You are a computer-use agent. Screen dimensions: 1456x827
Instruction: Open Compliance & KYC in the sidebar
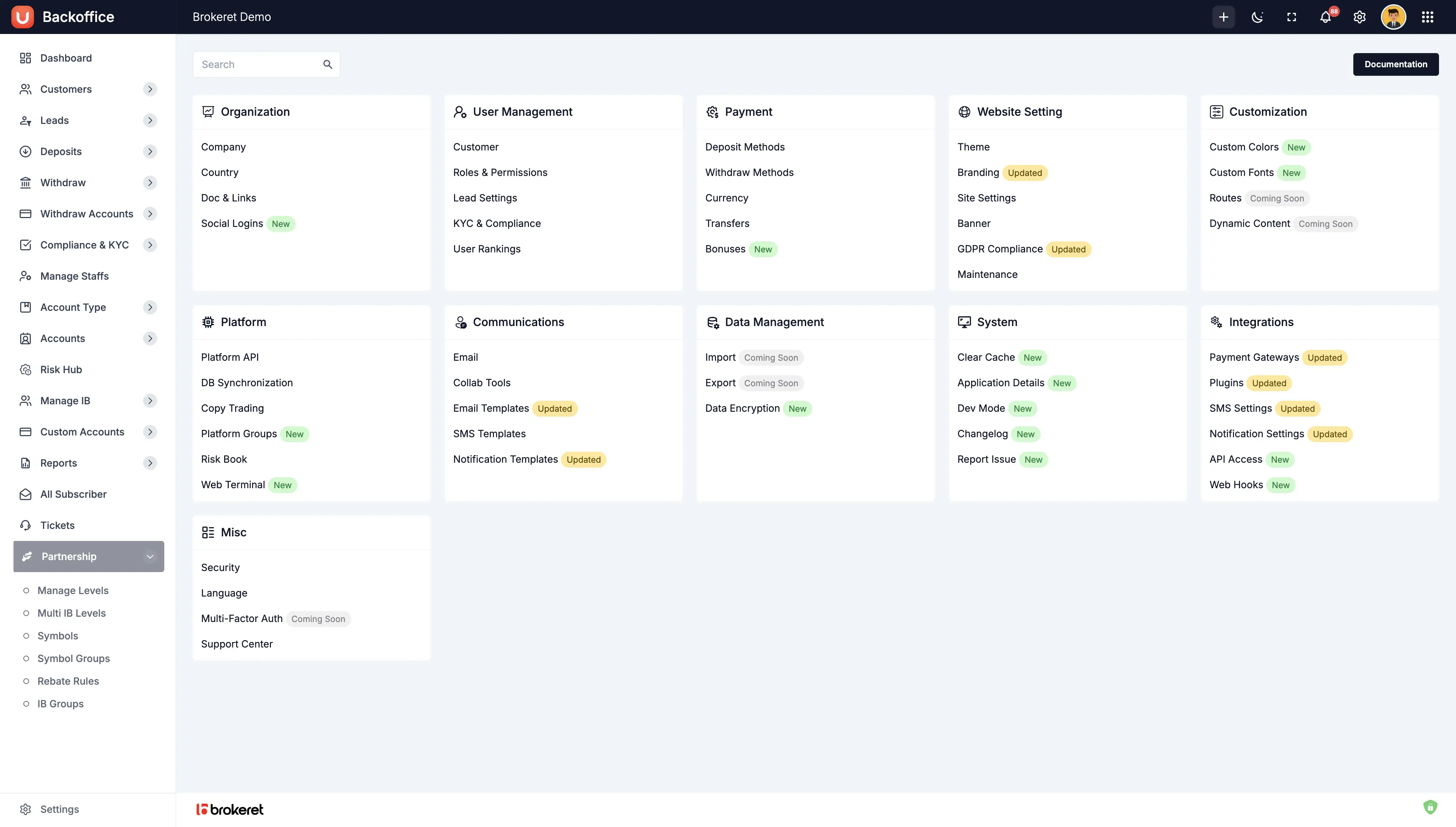(85, 245)
